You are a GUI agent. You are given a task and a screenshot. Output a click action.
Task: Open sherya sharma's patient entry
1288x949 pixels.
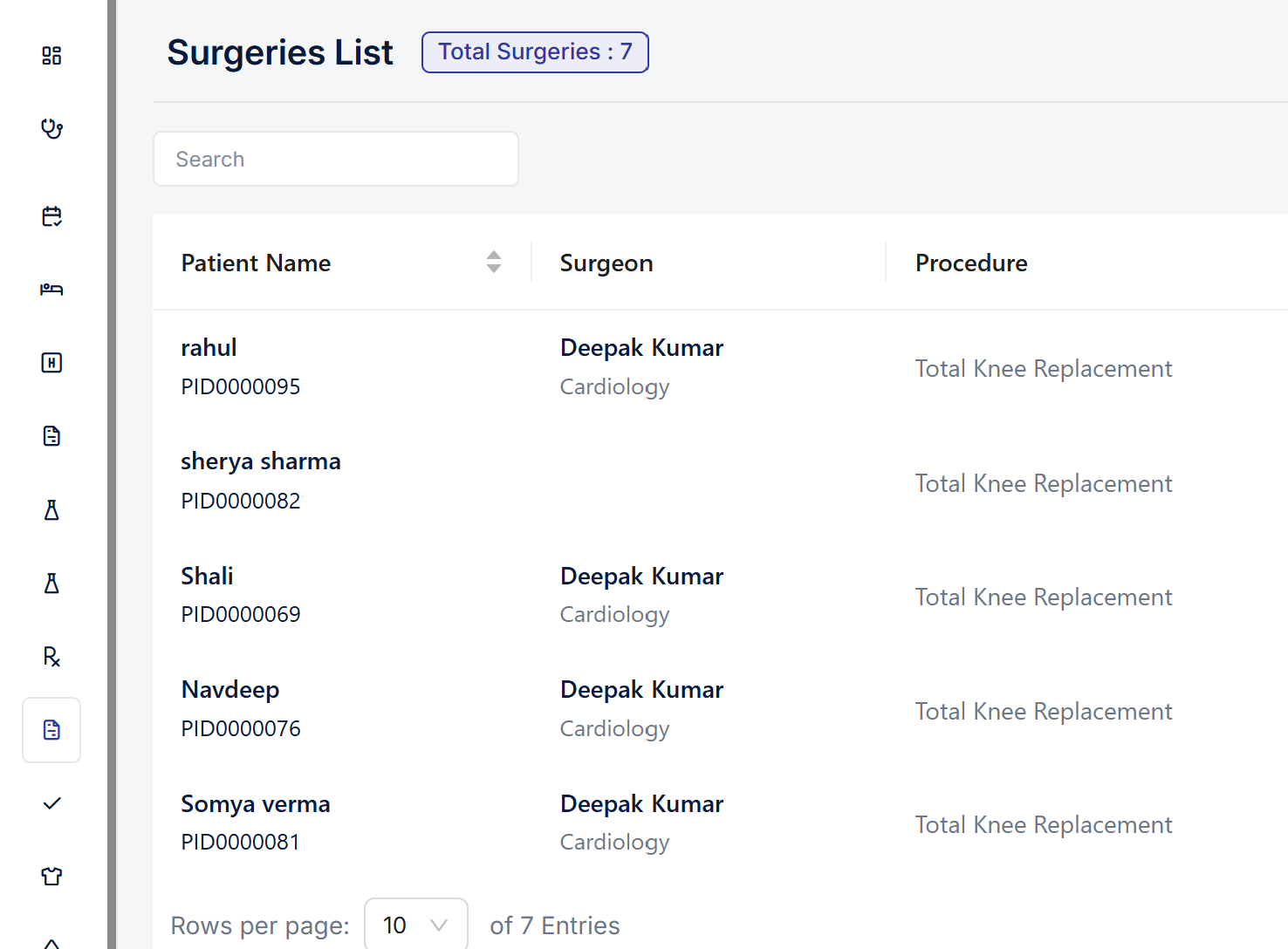coord(260,461)
